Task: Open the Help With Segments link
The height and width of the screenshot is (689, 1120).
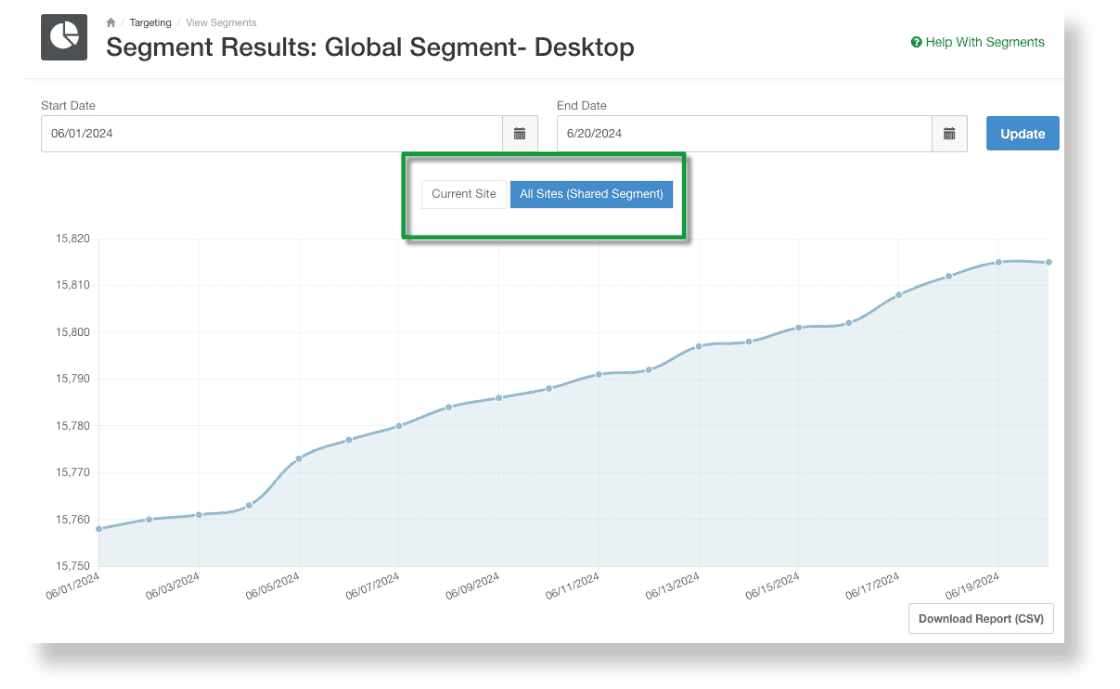Action: click(984, 42)
